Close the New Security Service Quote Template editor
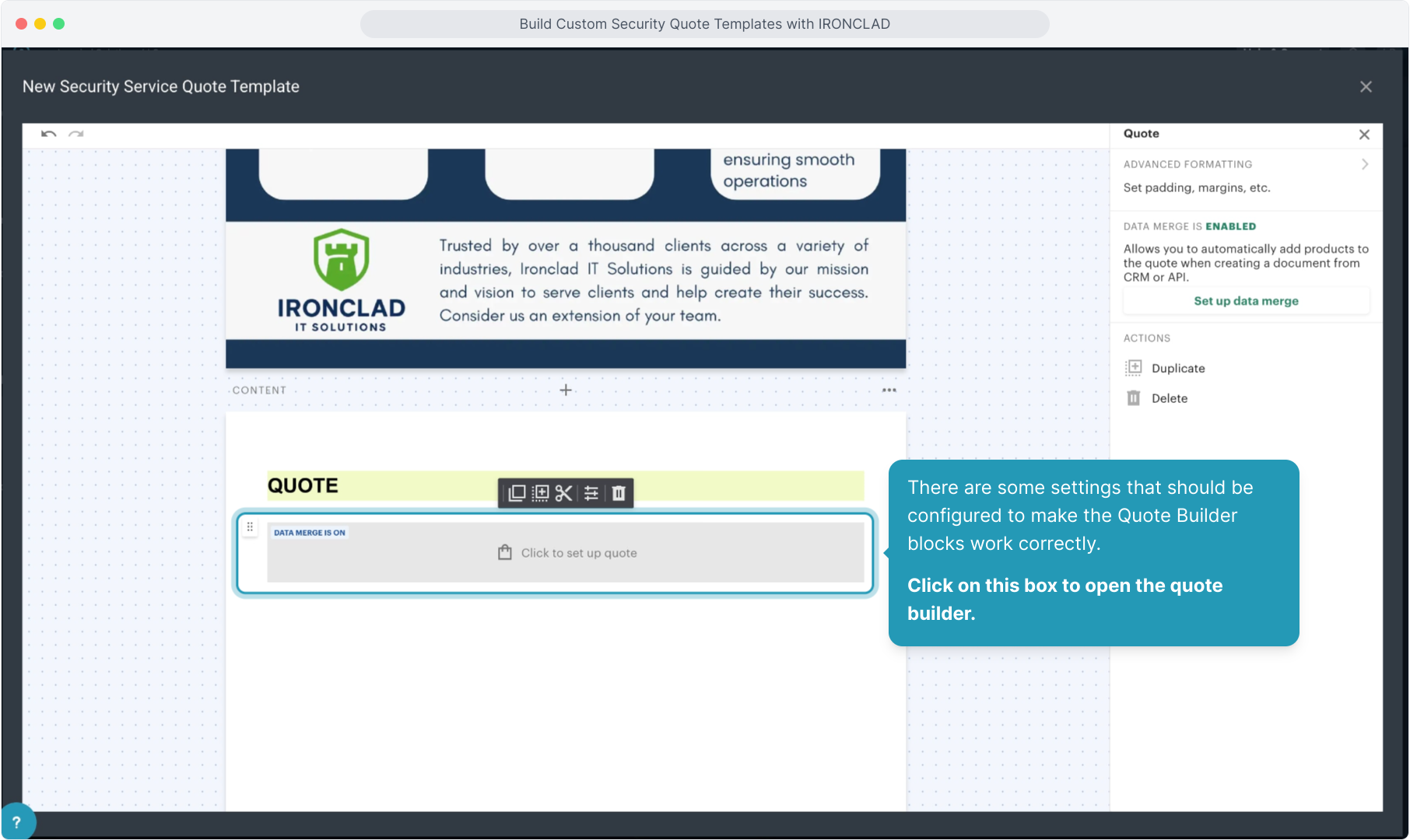Viewport: 1410px width, 840px height. [x=1366, y=86]
